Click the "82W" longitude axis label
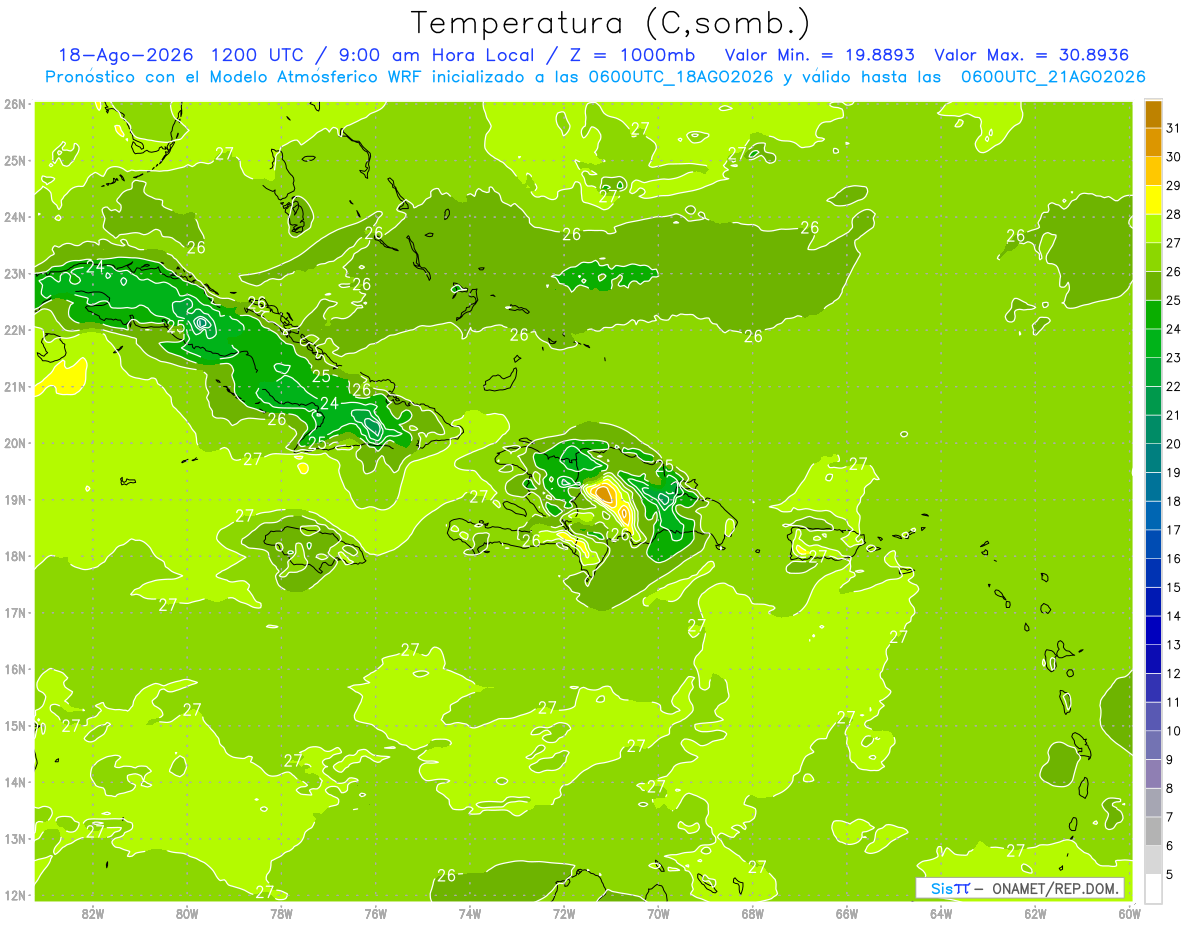Image resolution: width=1200 pixels, height=927 pixels. [x=93, y=912]
